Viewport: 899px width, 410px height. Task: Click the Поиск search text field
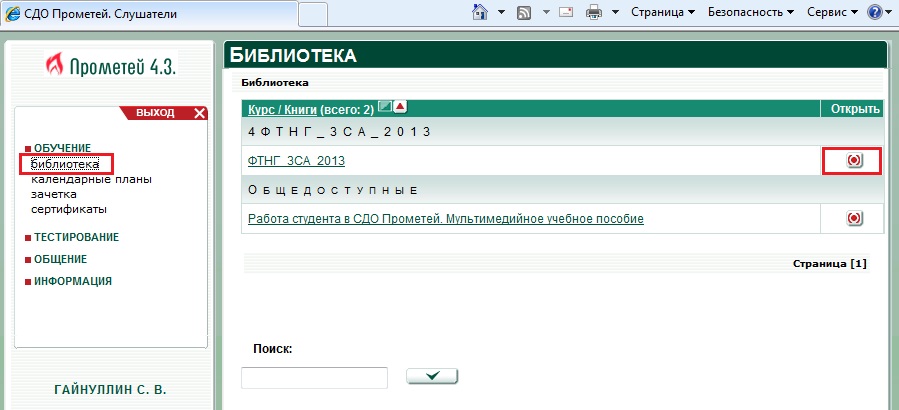(314, 378)
